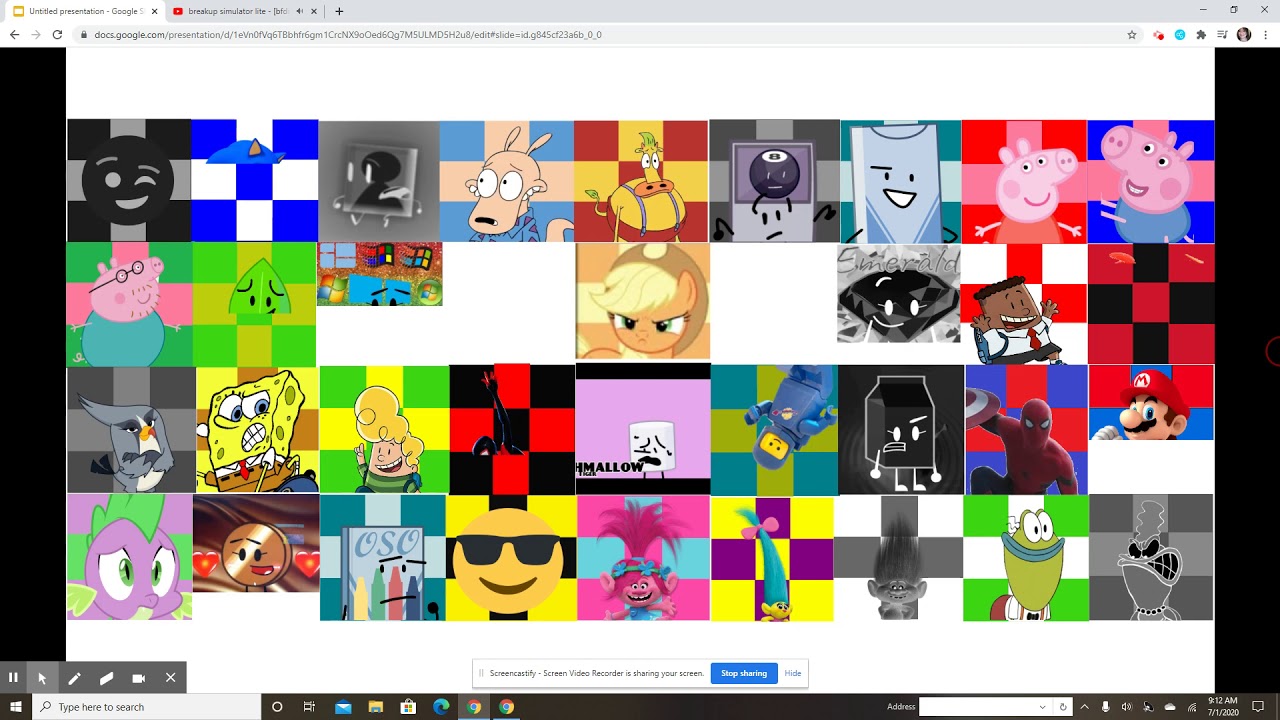Mute the YouTube tab audio indicator
This screenshot has width=1280, height=720.
299,11
